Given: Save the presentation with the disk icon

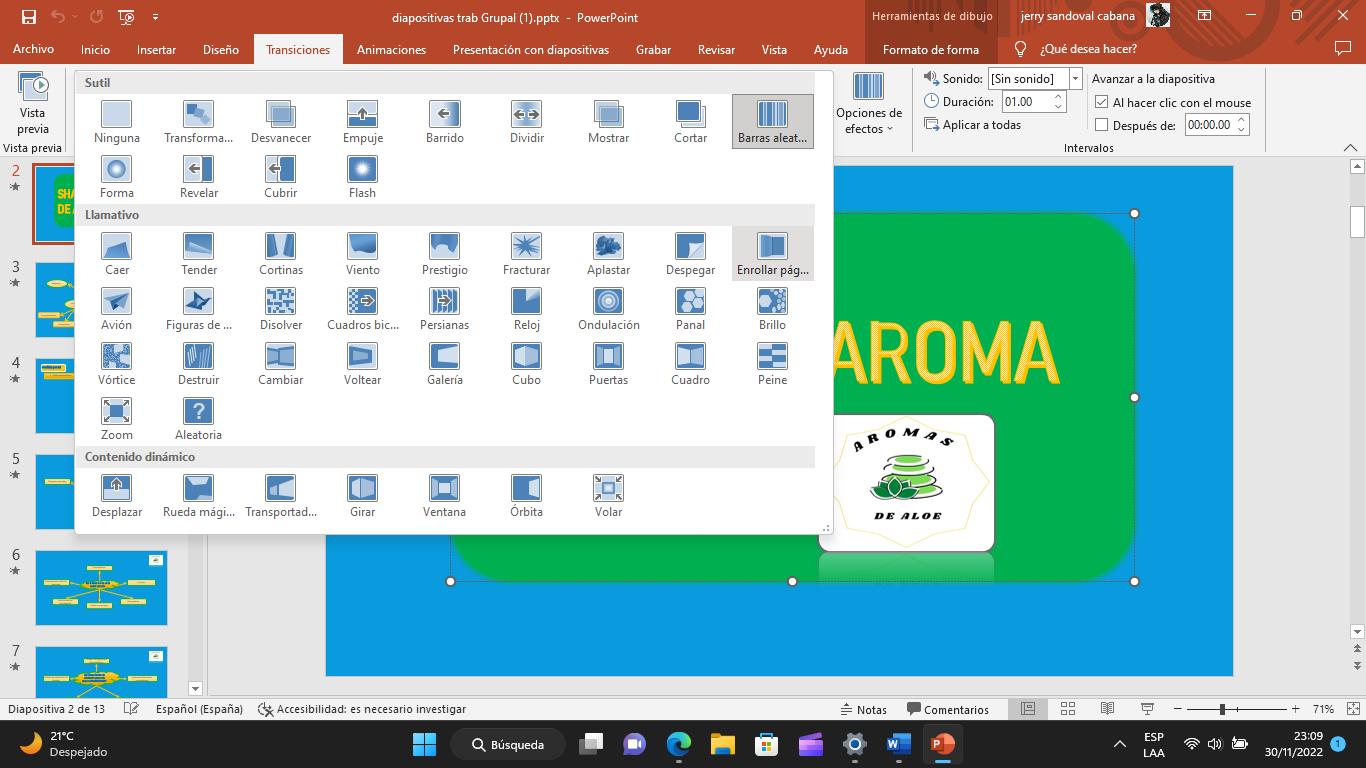Looking at the screenshot, I should point(28,17).
